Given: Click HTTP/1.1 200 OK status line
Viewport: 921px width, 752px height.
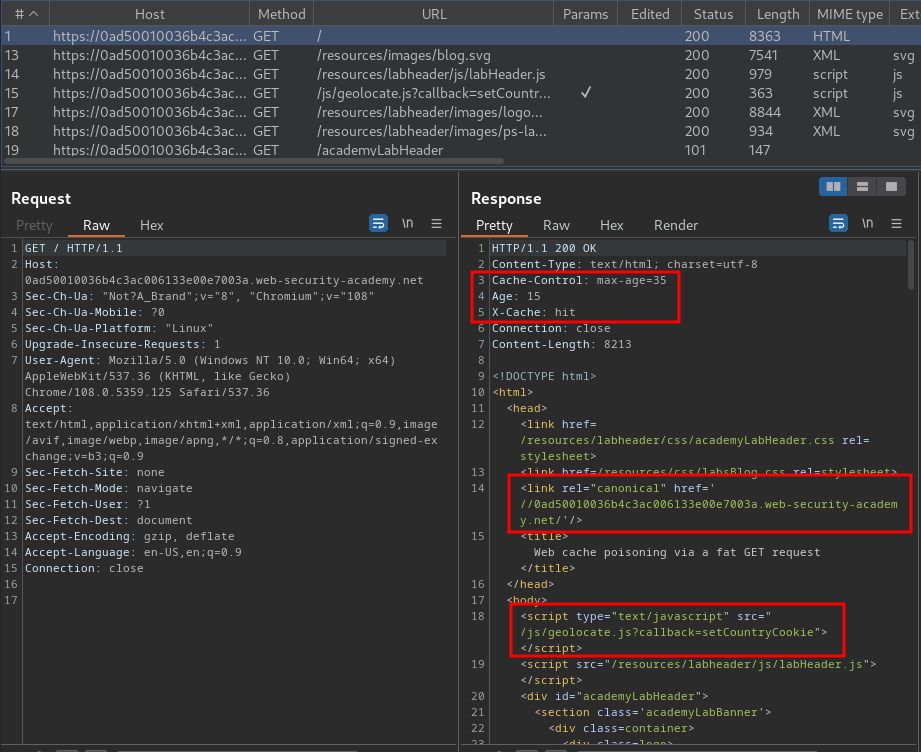Looking at the screenshot, I should (544, 248).
